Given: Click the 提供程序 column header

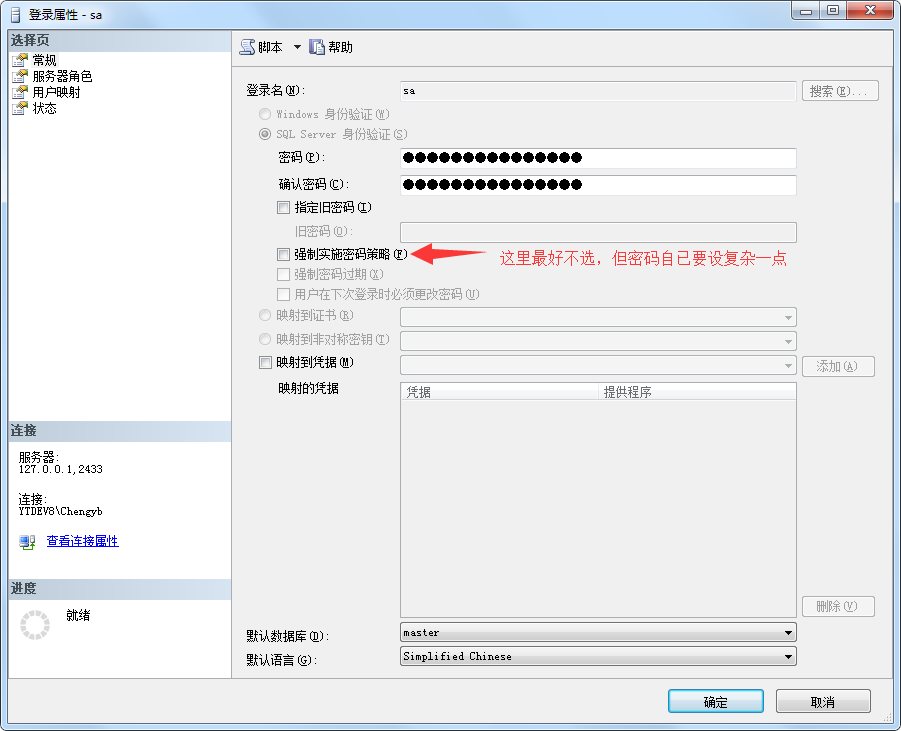Looking at the screenshot, I should click(696, 392).
